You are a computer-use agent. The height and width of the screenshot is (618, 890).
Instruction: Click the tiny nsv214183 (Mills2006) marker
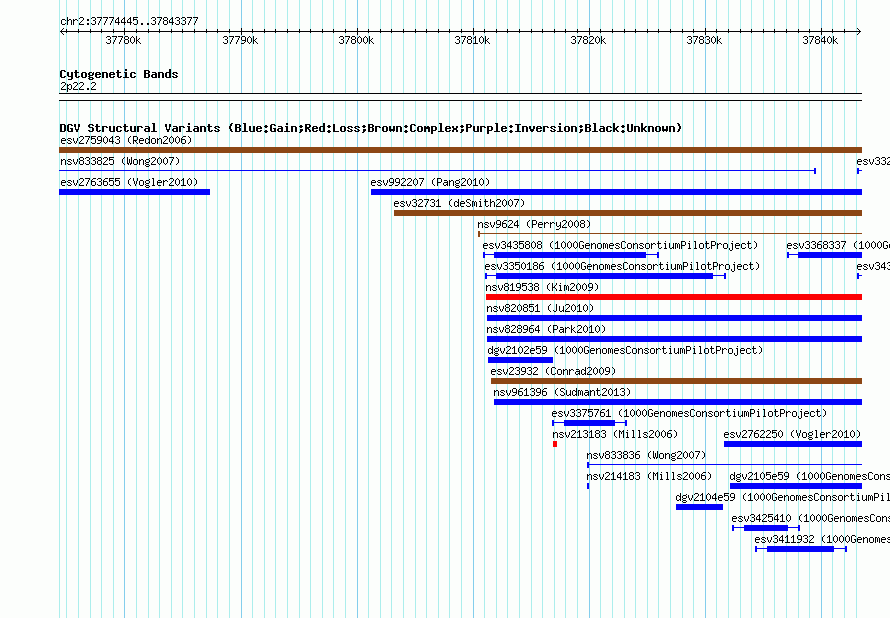(588, 486)
